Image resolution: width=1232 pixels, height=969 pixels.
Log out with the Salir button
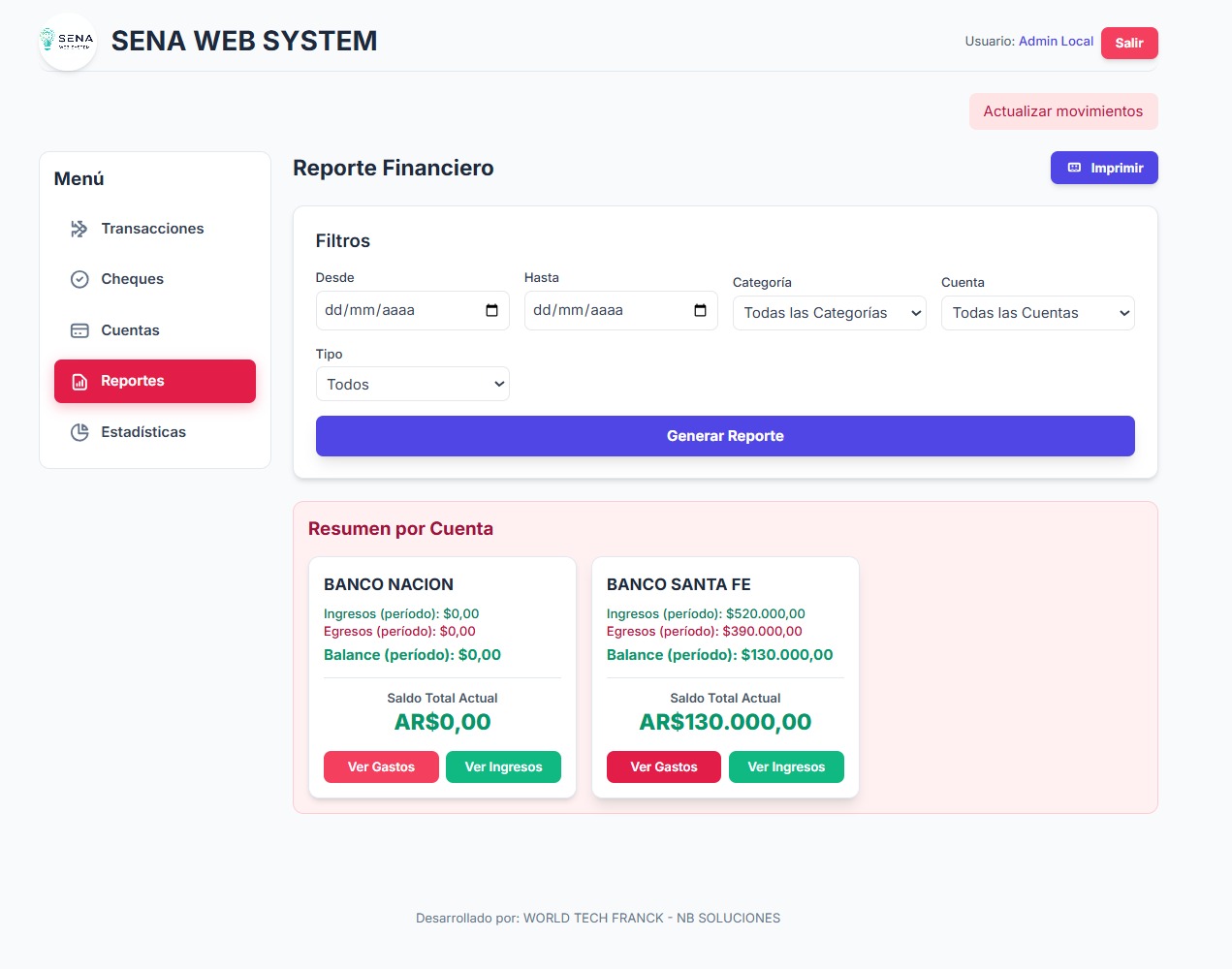[x=1128, y=43]
